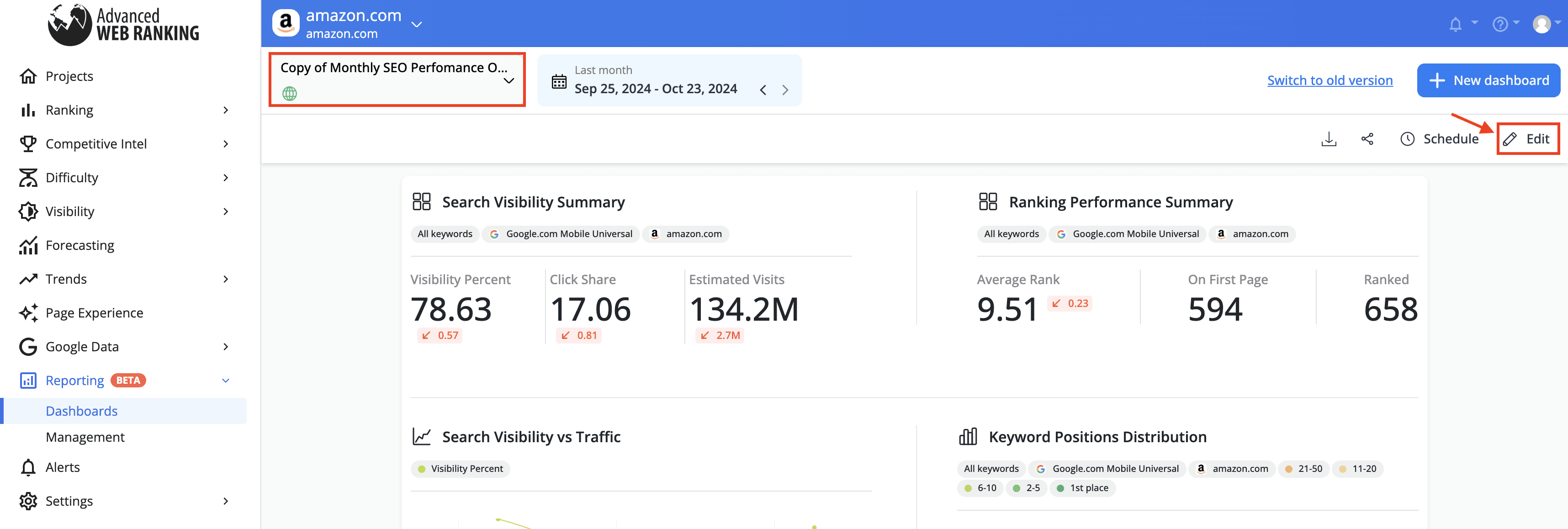Image resolution: width=1568 pixels, height=529 pixels.
Task: Expand the Competitive Intel submenu chevron
Action: point(226,143)
